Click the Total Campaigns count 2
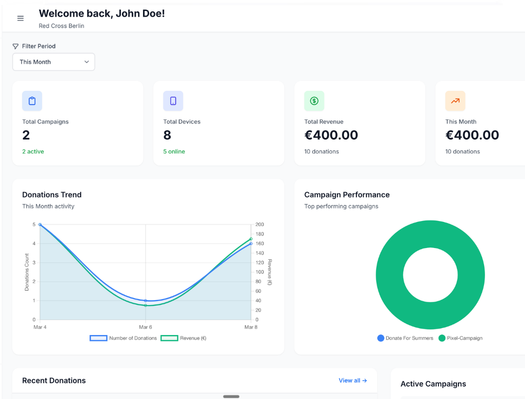The width and height of the screenshot is (525, 399). click(26, 135)
